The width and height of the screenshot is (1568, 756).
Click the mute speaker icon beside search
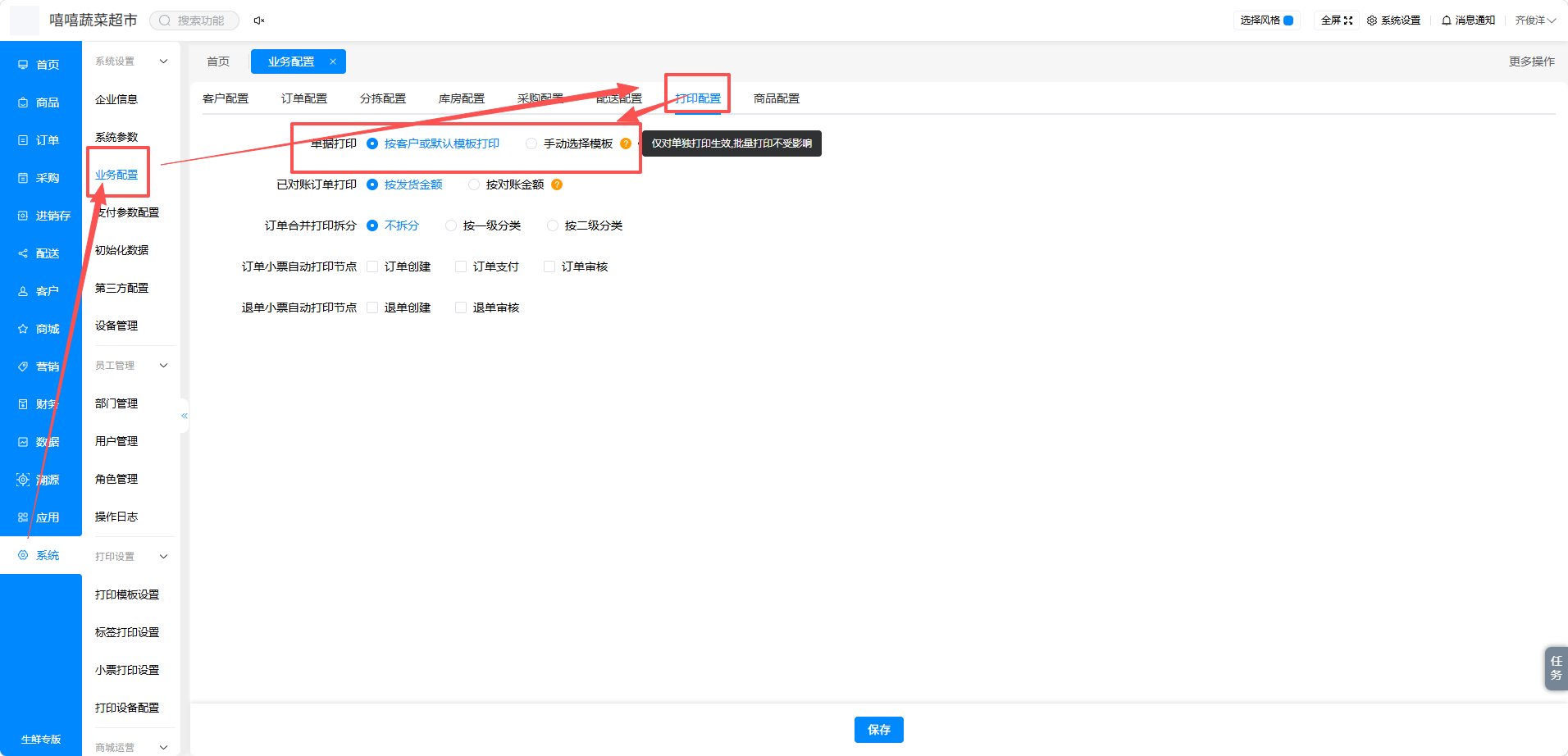point(259,20)
